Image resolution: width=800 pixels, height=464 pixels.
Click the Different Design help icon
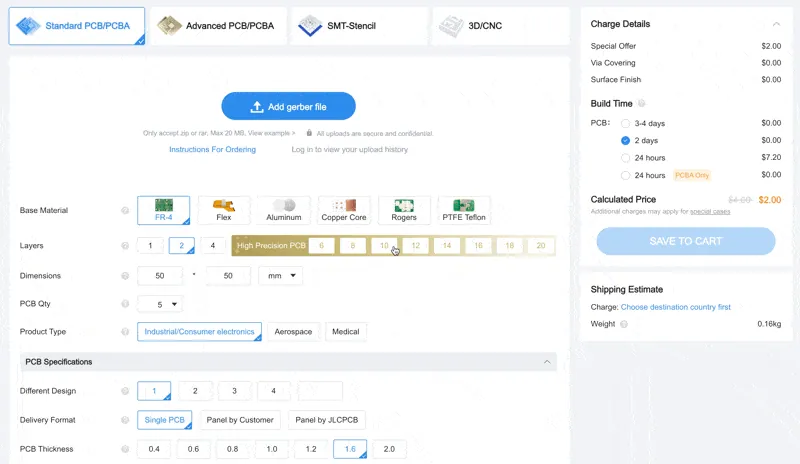(x=125, y=391)
